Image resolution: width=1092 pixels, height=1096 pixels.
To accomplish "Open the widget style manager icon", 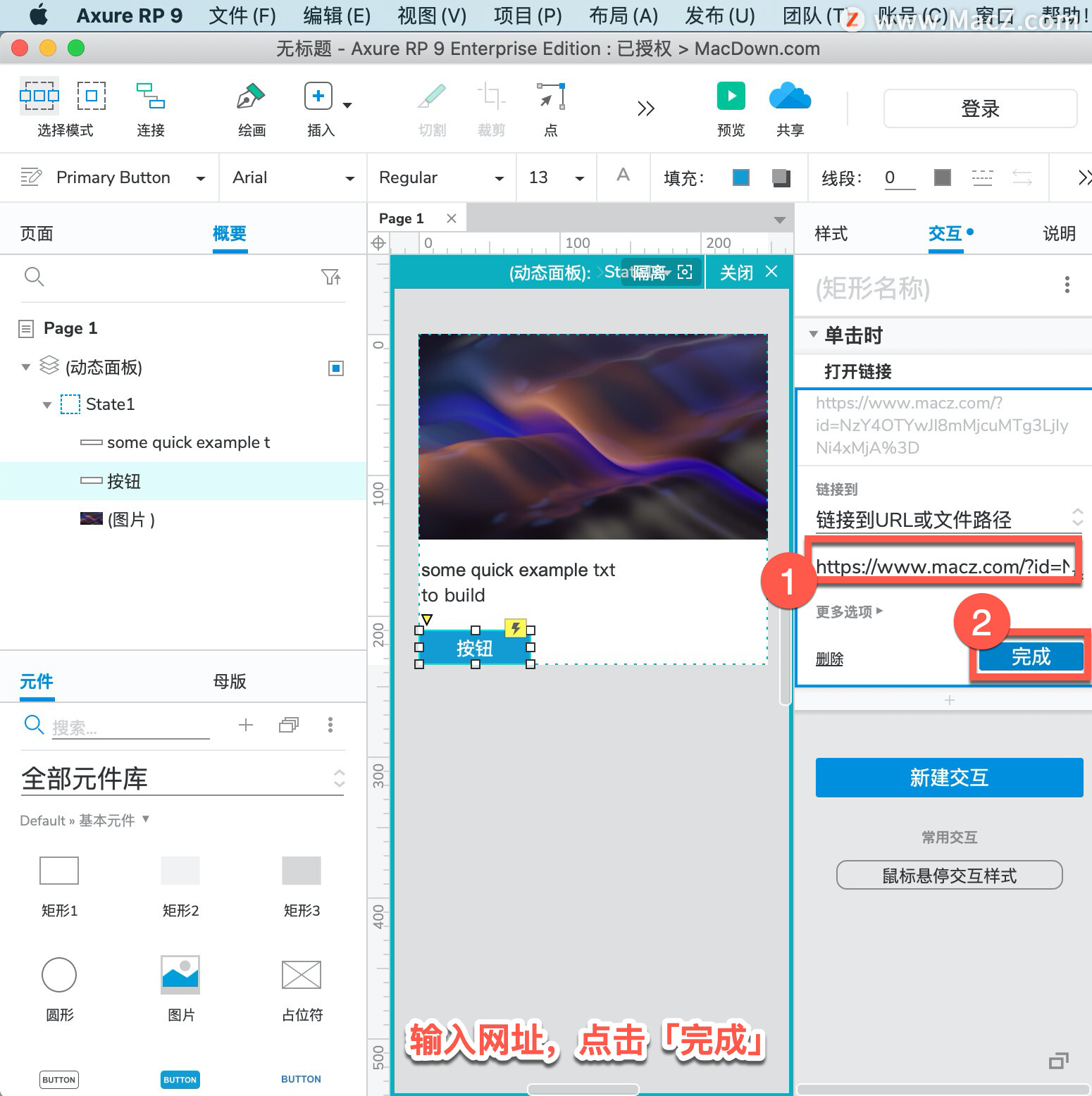I will 31,177.
